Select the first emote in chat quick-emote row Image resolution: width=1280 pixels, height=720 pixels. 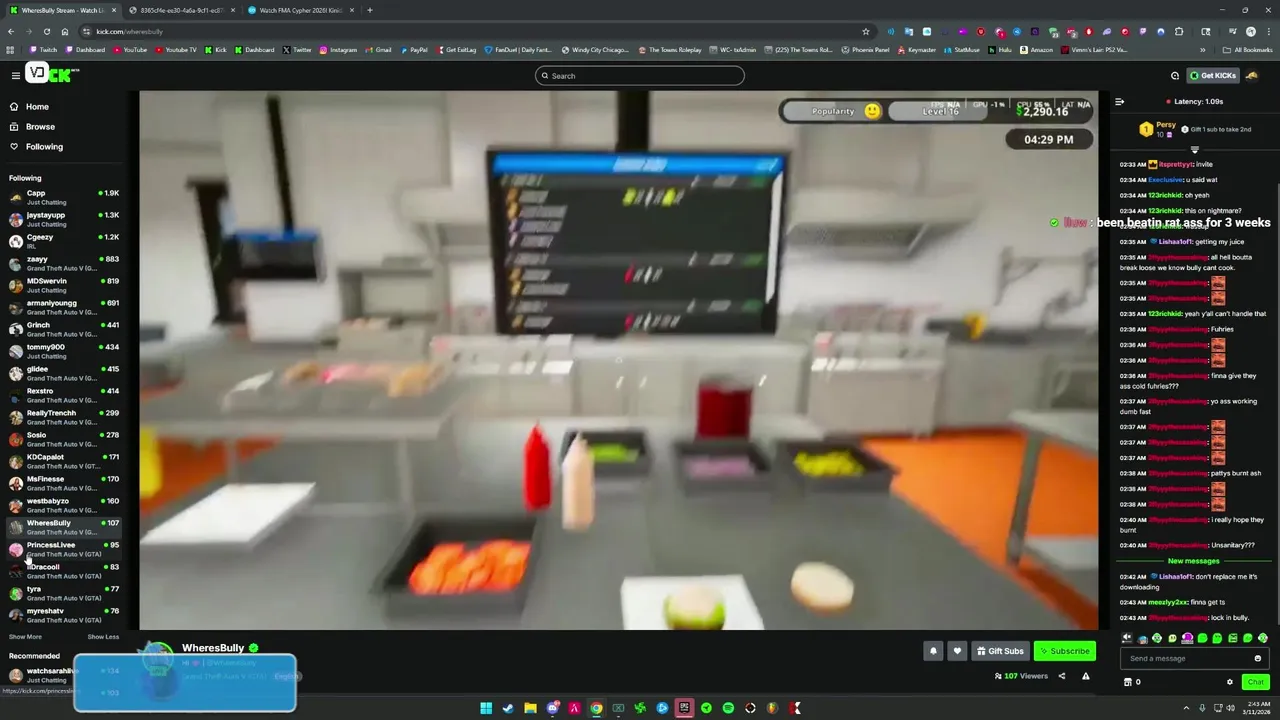pos(1127,638)
